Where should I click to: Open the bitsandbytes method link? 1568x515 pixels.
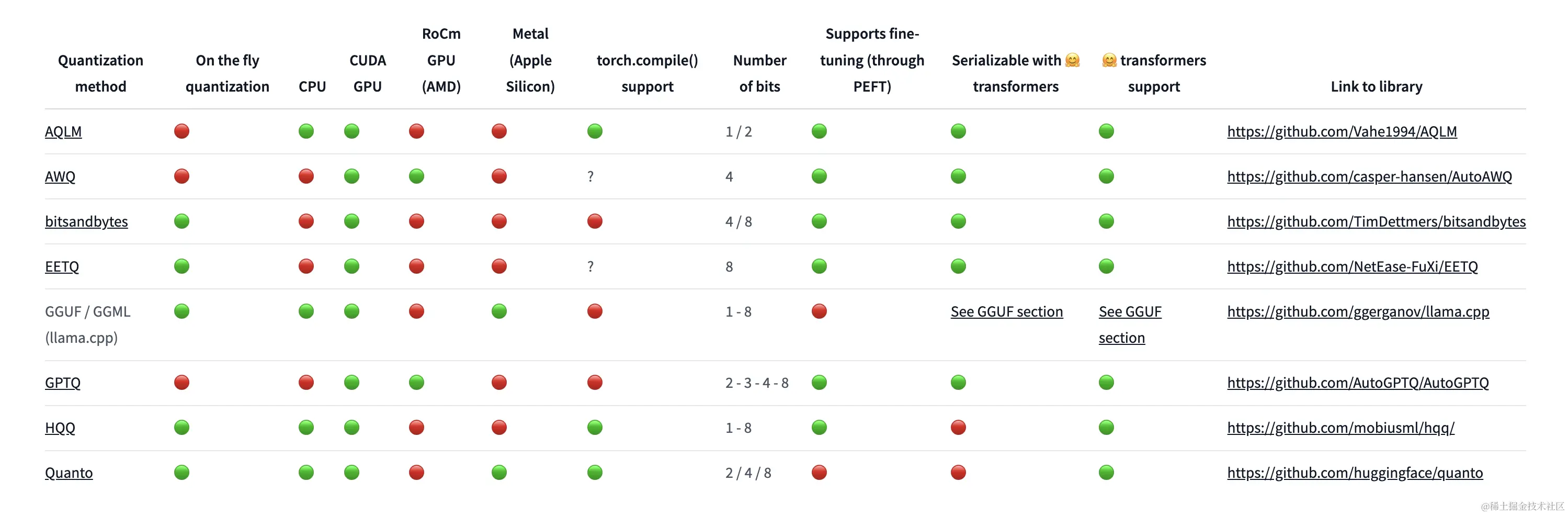coord(86,222)
